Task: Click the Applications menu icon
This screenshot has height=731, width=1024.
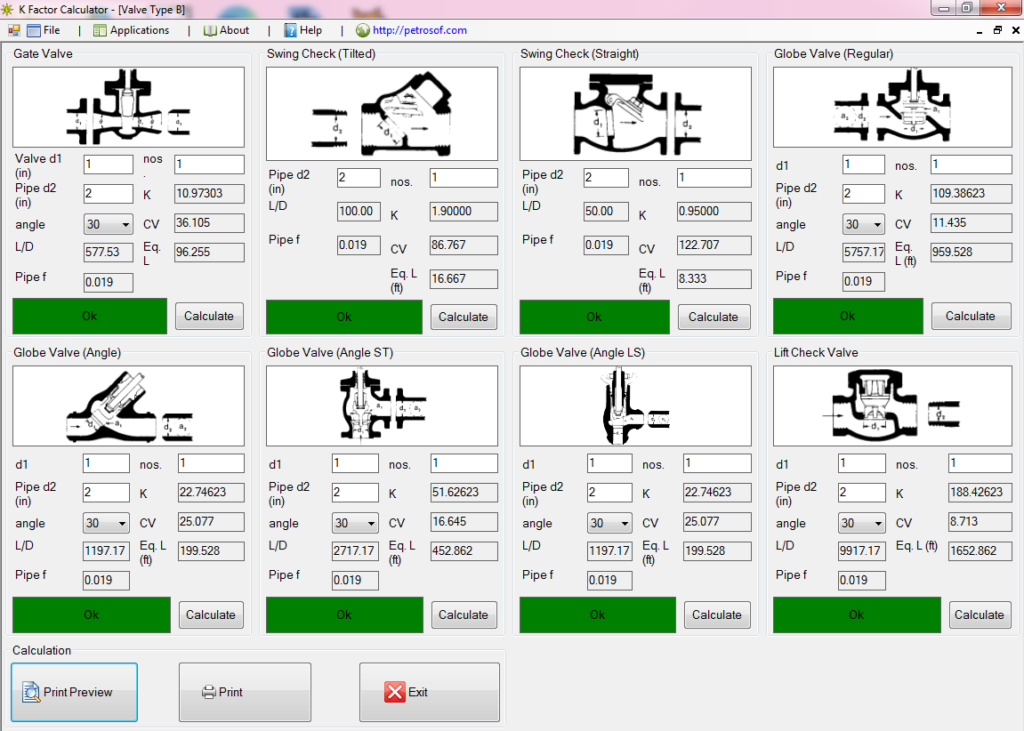Action: 99,30
